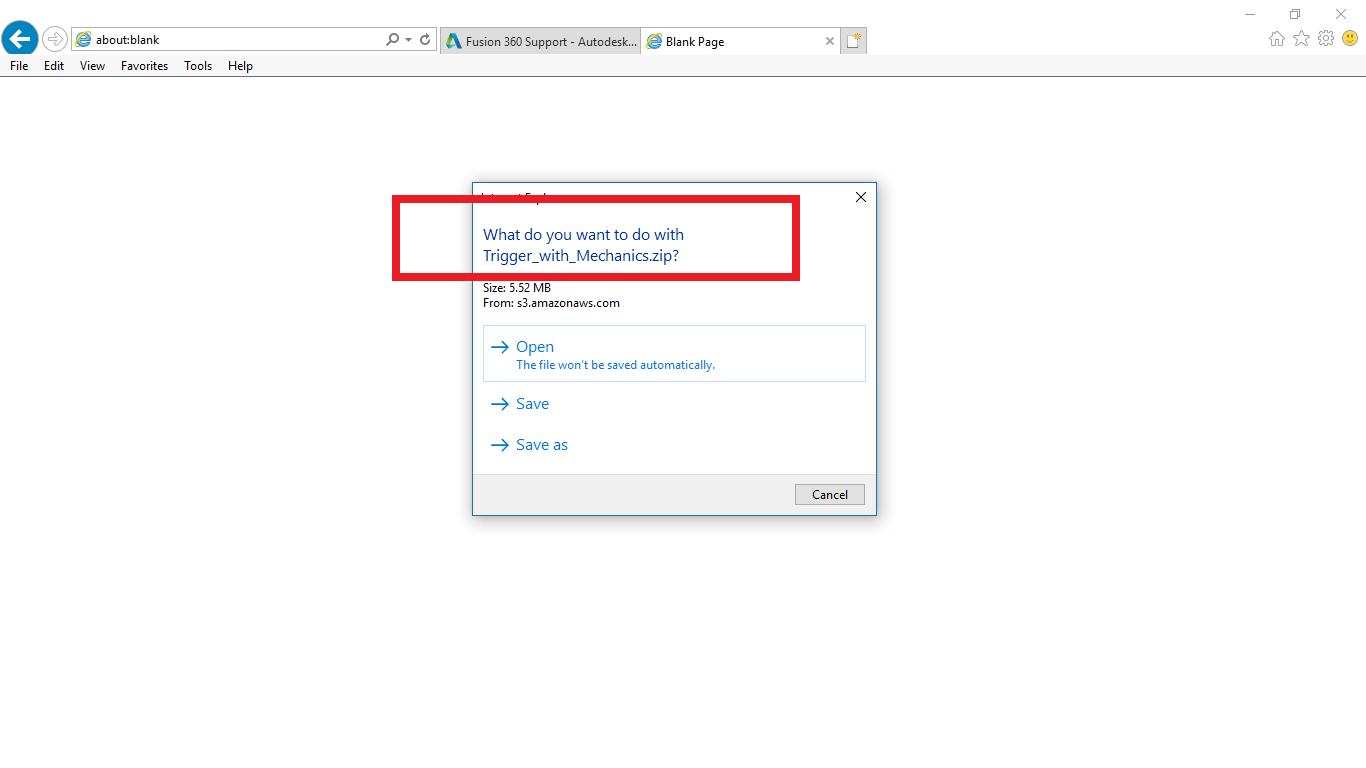Open Tools gear icon

tap(1326, 39)
